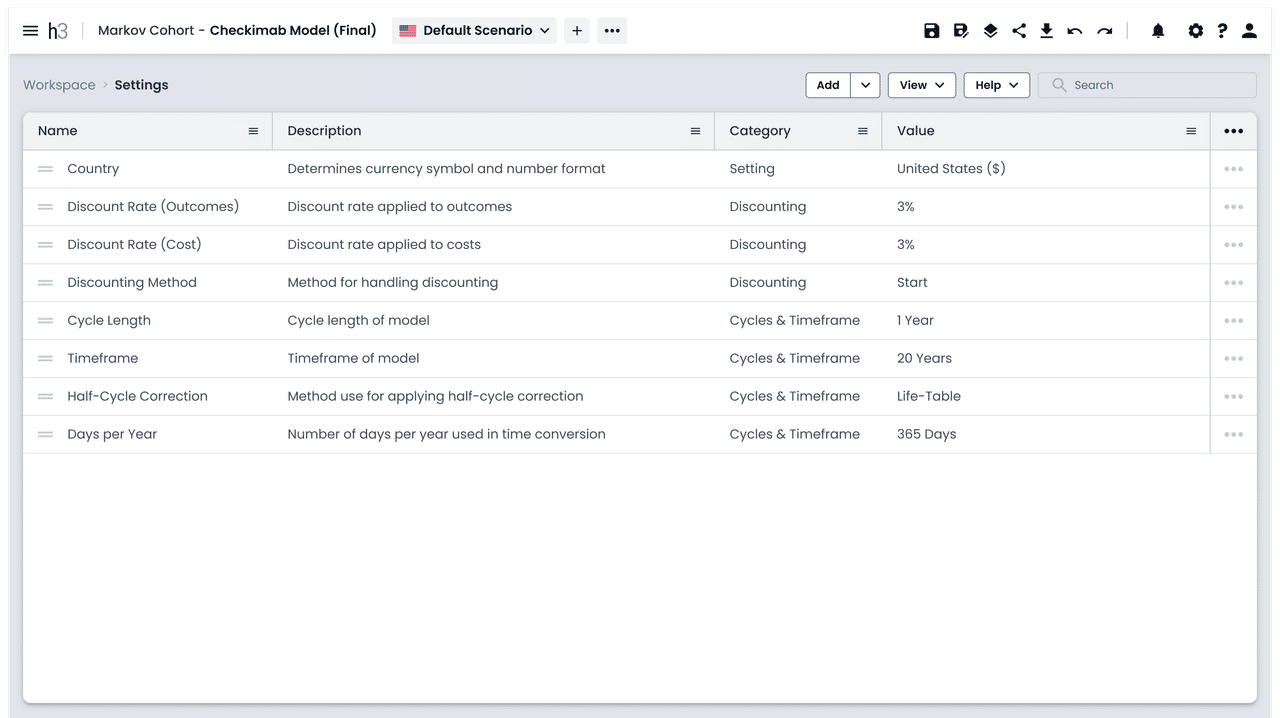This screenshot has height=718, width=1280.
Task: Open notifications bell
Action: (1158, 31)
